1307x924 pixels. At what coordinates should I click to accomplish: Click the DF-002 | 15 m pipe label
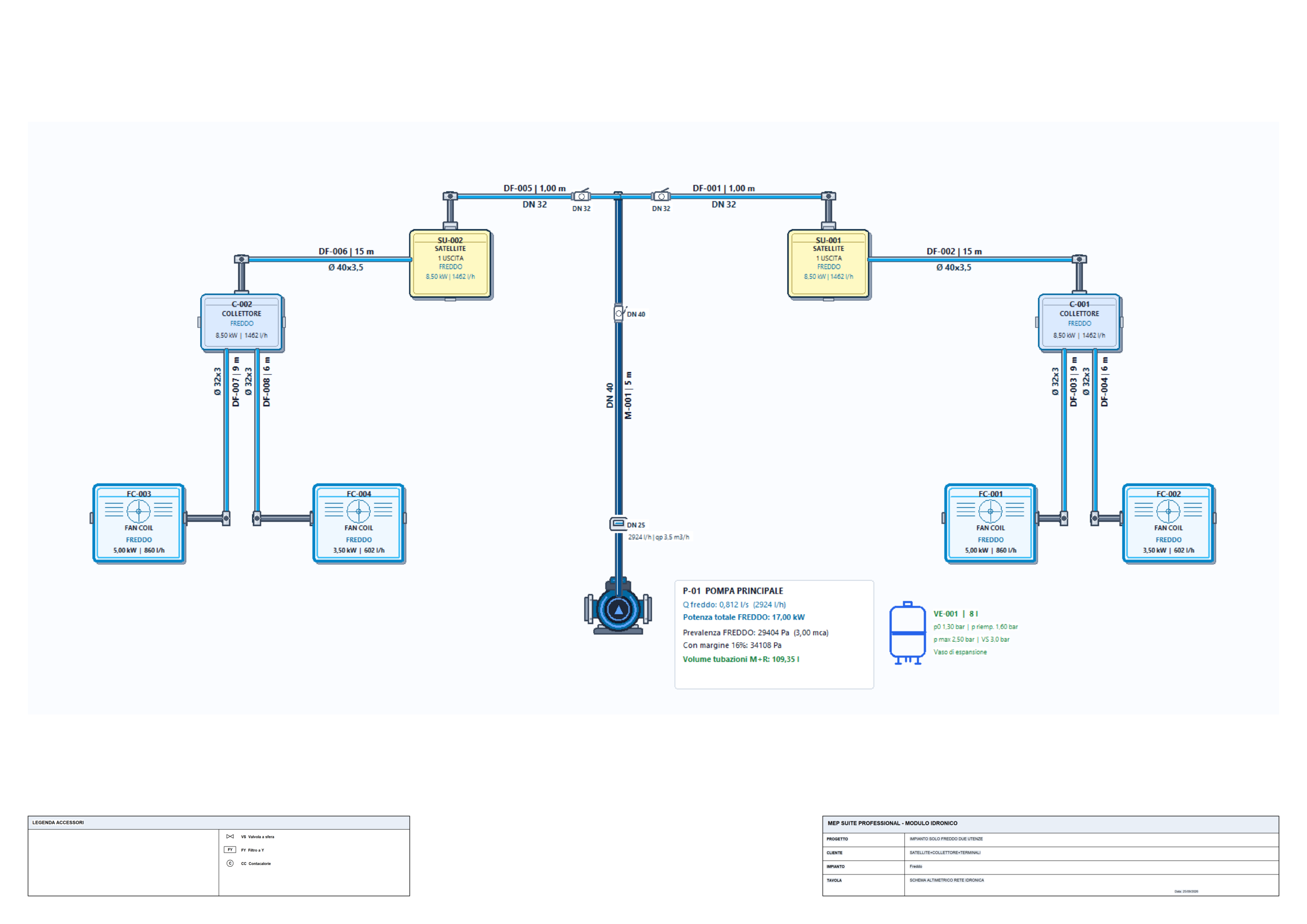954,252
